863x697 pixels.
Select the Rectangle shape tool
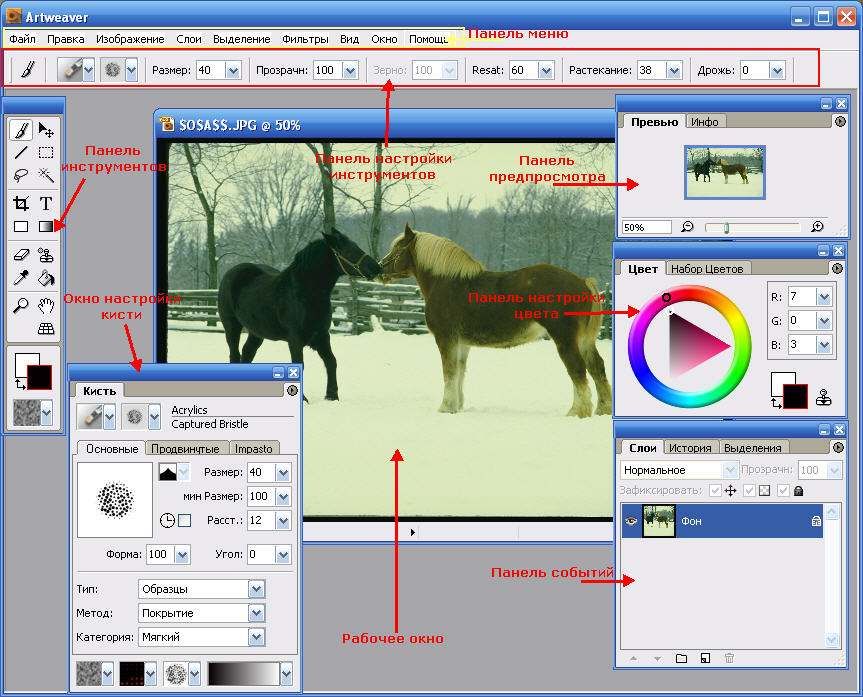pyautogui.click(x=21, y=226)
